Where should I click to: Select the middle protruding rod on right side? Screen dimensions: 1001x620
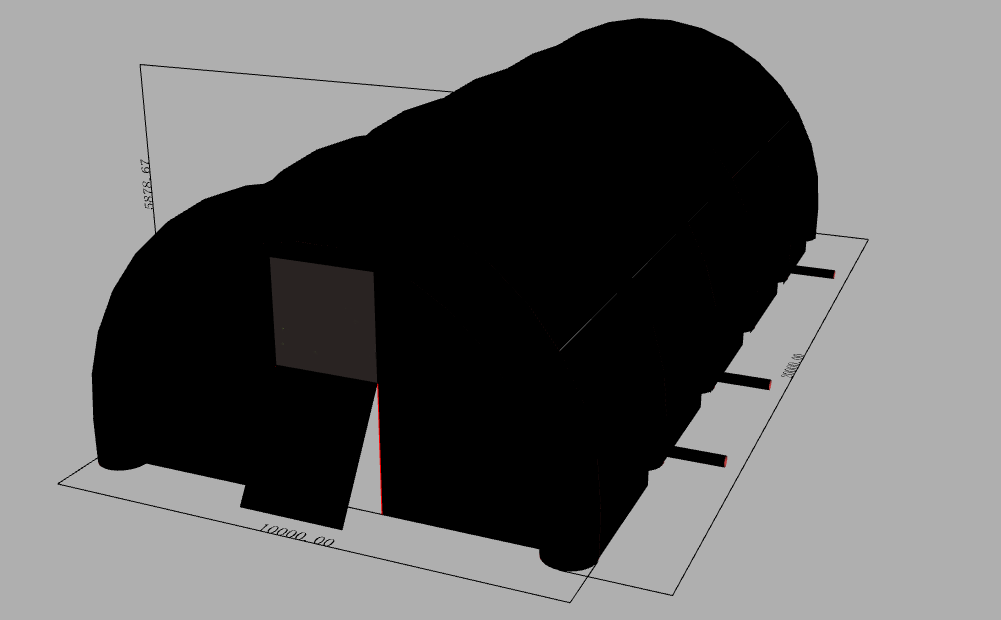744,381
